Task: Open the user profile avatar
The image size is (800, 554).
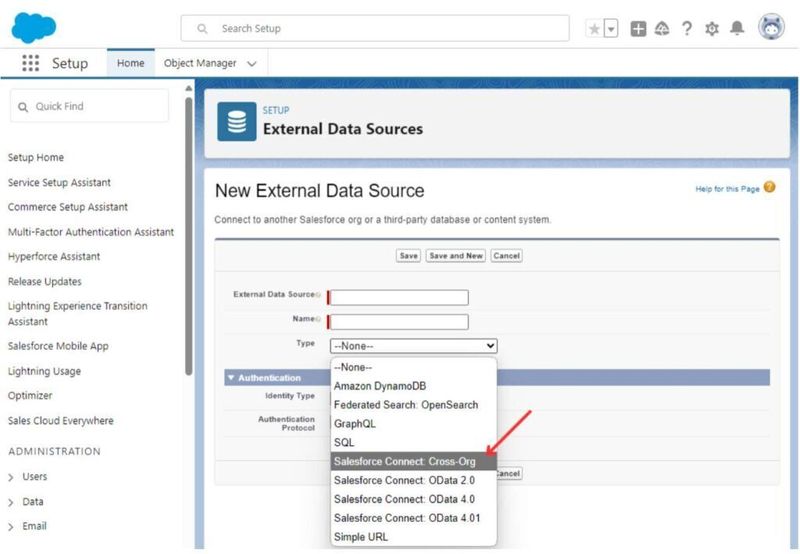Action: (x=771, y=27)
